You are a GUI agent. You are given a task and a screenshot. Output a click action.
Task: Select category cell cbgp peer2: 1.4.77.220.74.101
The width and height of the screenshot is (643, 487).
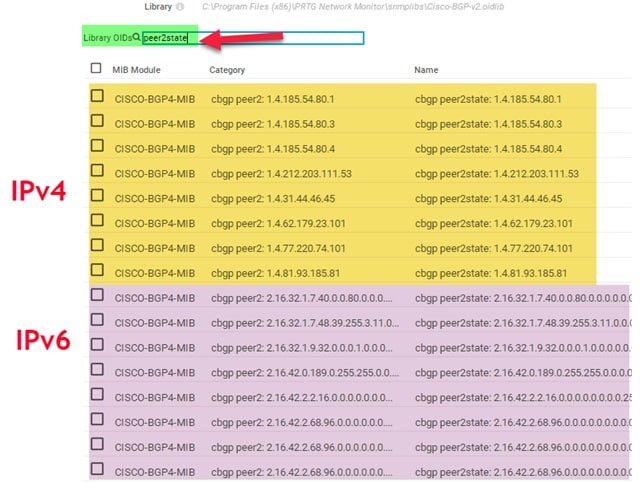tap(278, 248)
